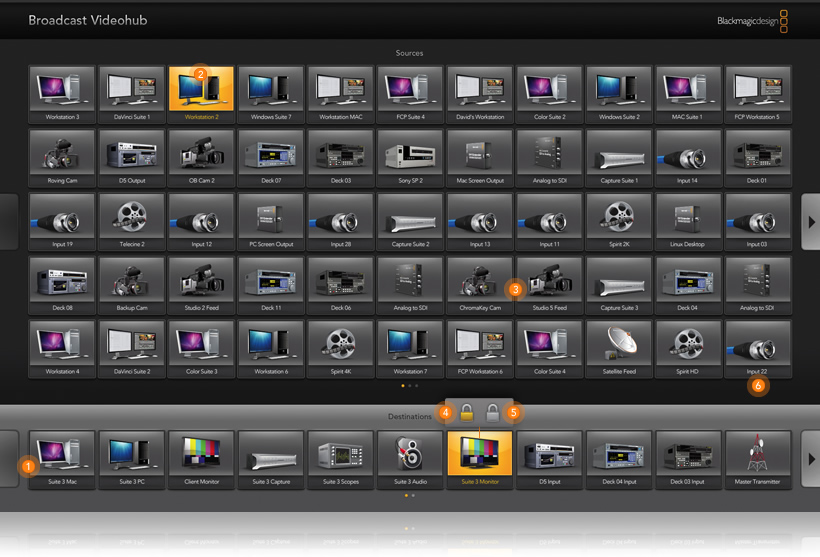Choose Spirit 4K source
This screenshot has height=557, width=820.
click(x=340, y=349)
